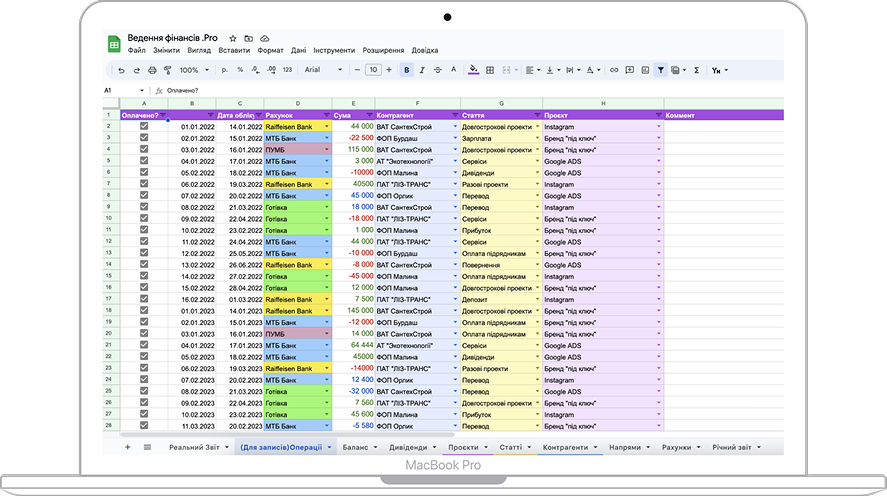Insert a chart via toolbar icon

(x=645, y=70)
